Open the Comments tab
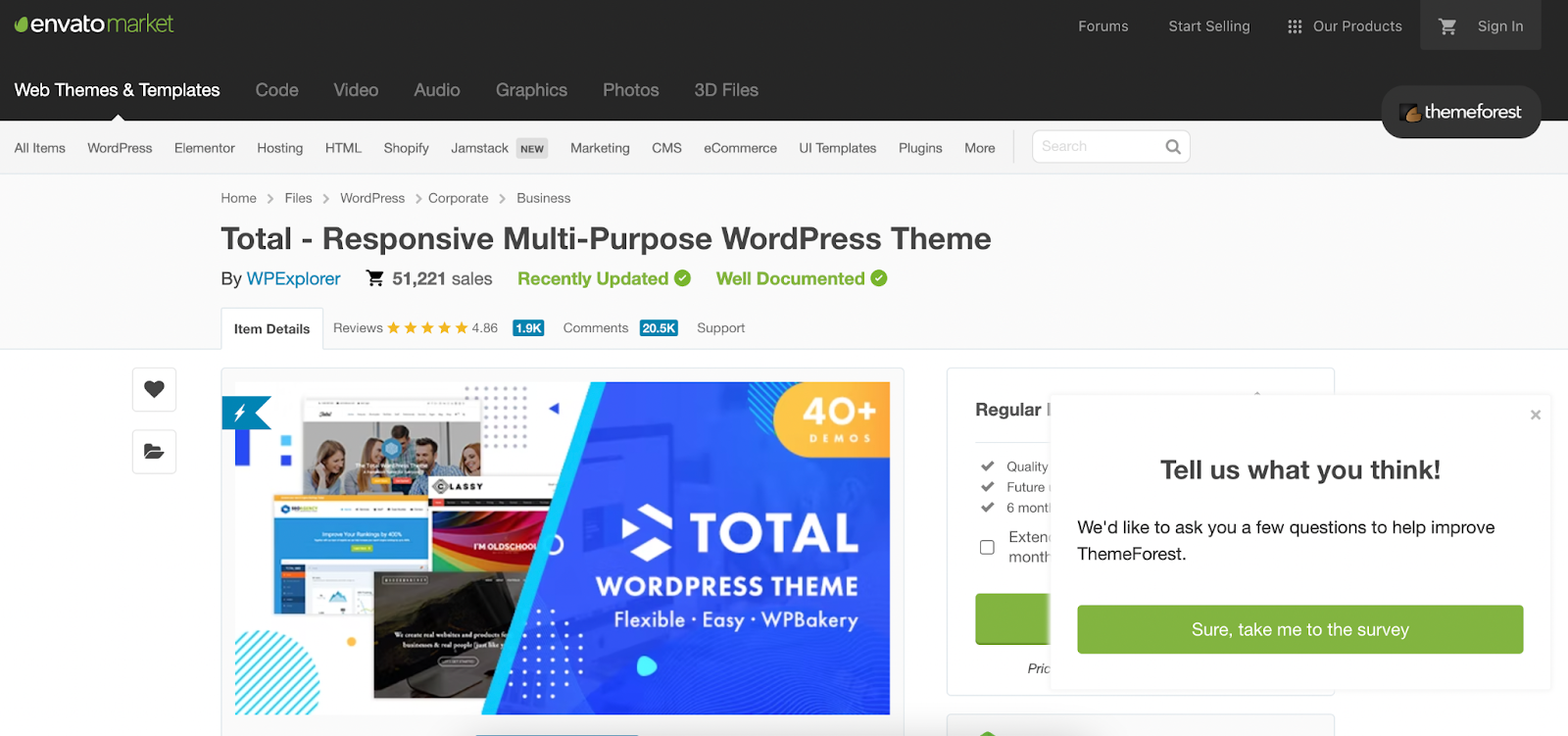Screen dimensions: 1568x736 click(596, 328)
